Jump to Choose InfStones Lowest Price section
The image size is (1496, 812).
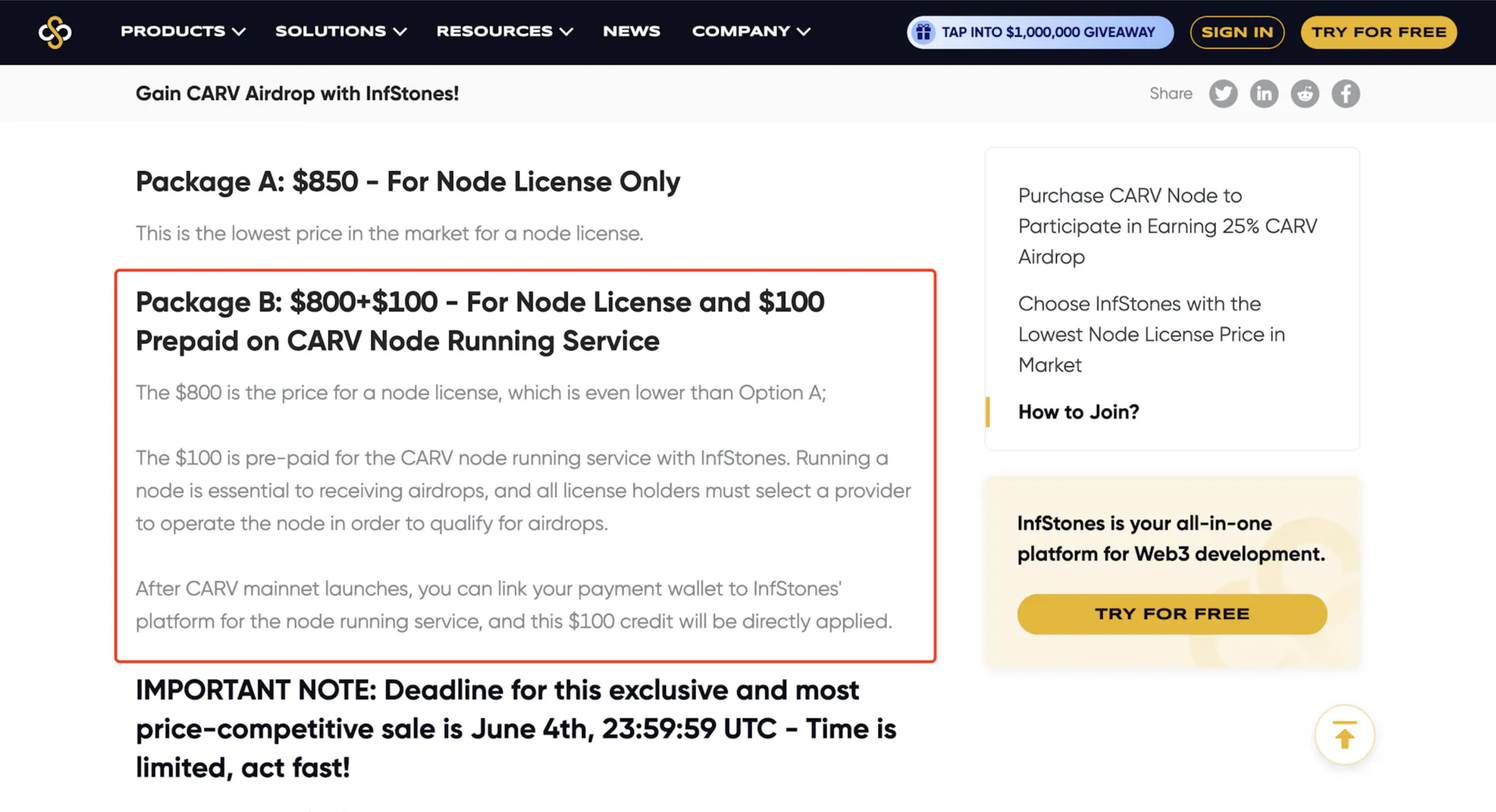click(x=1151, y=334)
